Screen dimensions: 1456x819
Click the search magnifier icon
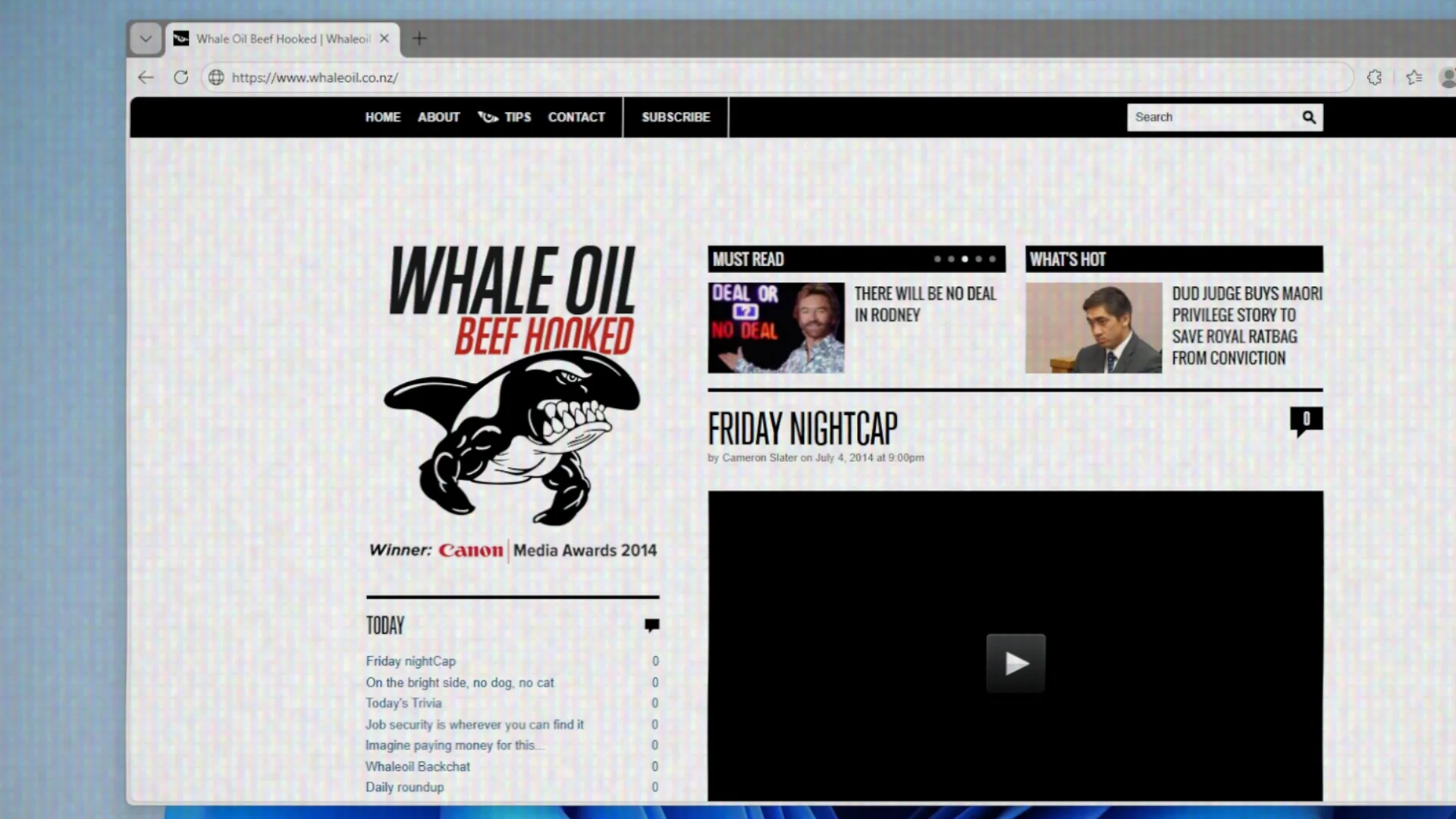point(1309,117)
